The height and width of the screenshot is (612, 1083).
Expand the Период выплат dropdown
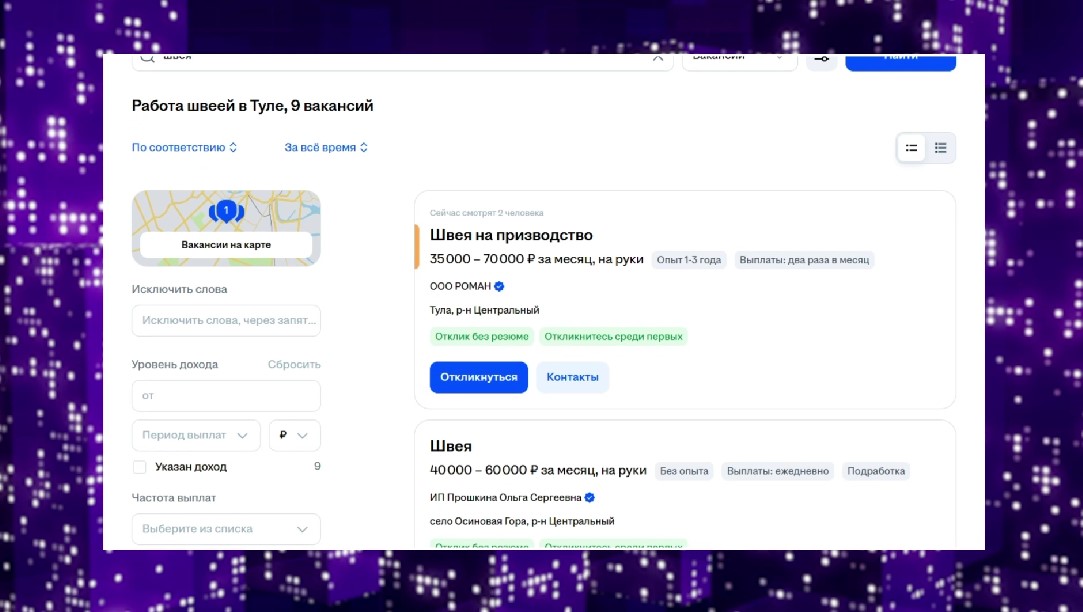196,436
